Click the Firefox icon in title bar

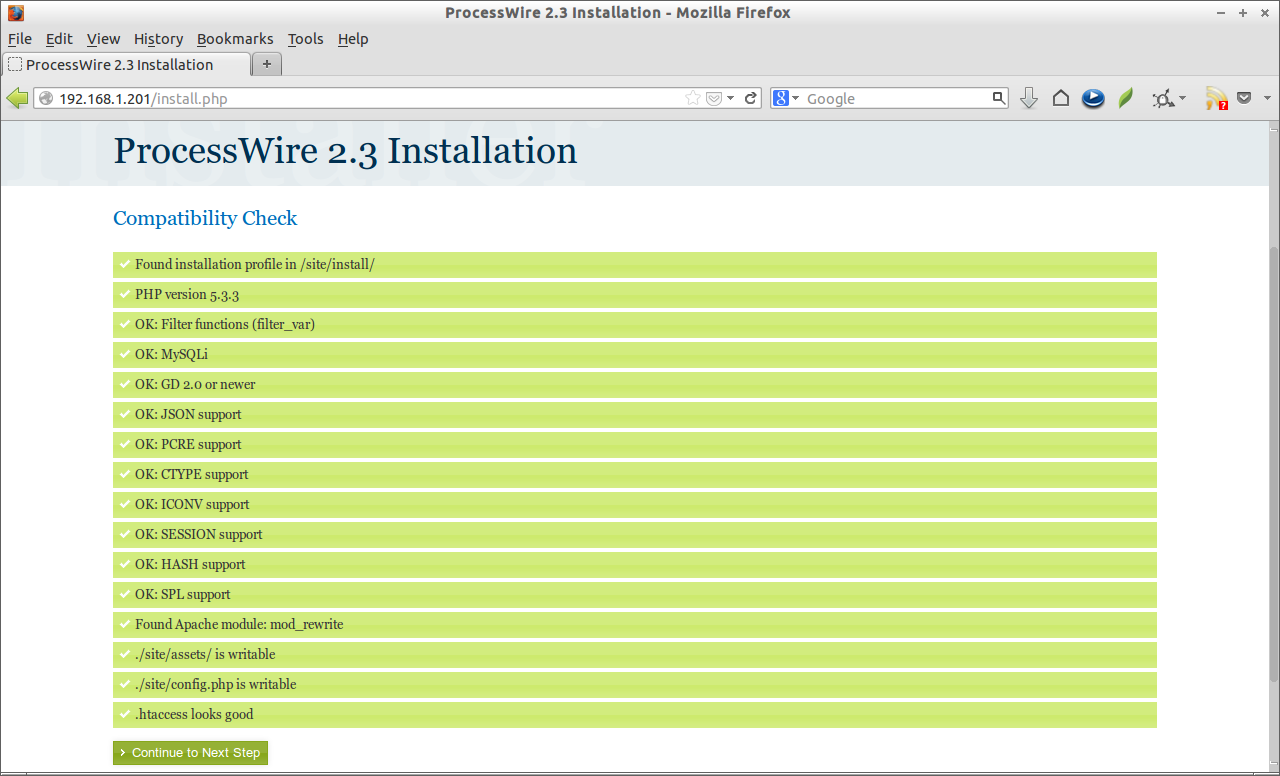[15, 13]
